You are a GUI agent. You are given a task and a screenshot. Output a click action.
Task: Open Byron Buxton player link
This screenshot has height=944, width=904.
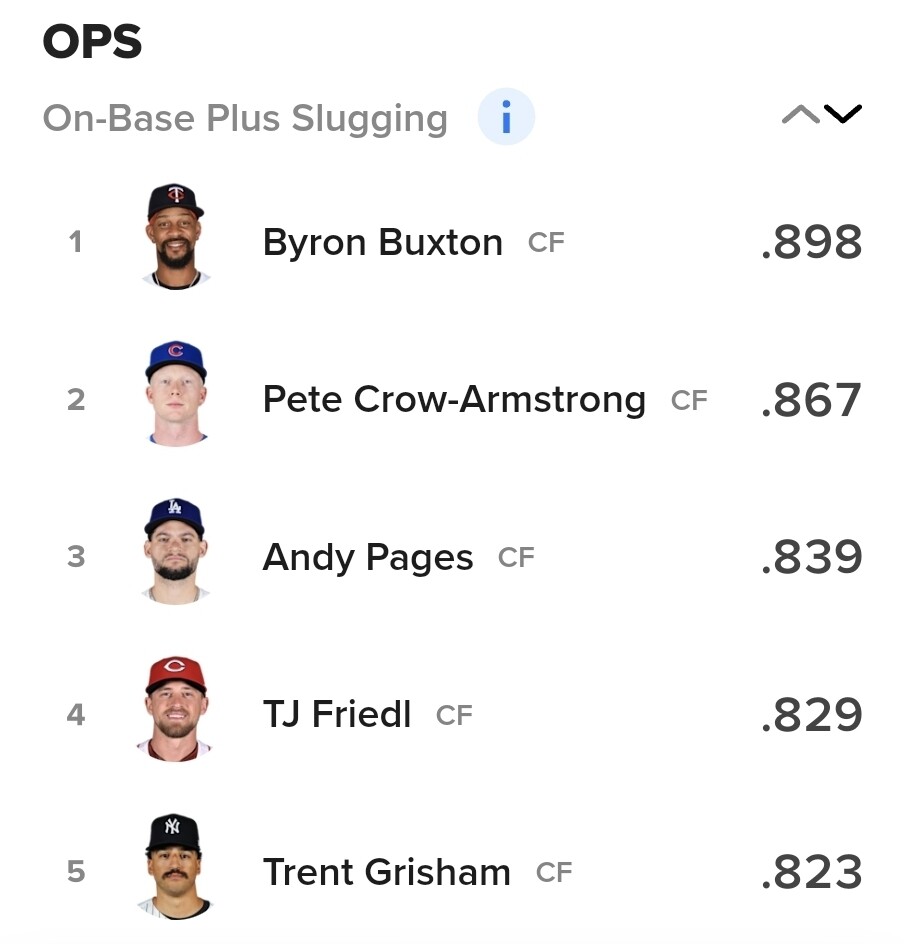click(x=383, y=243)
